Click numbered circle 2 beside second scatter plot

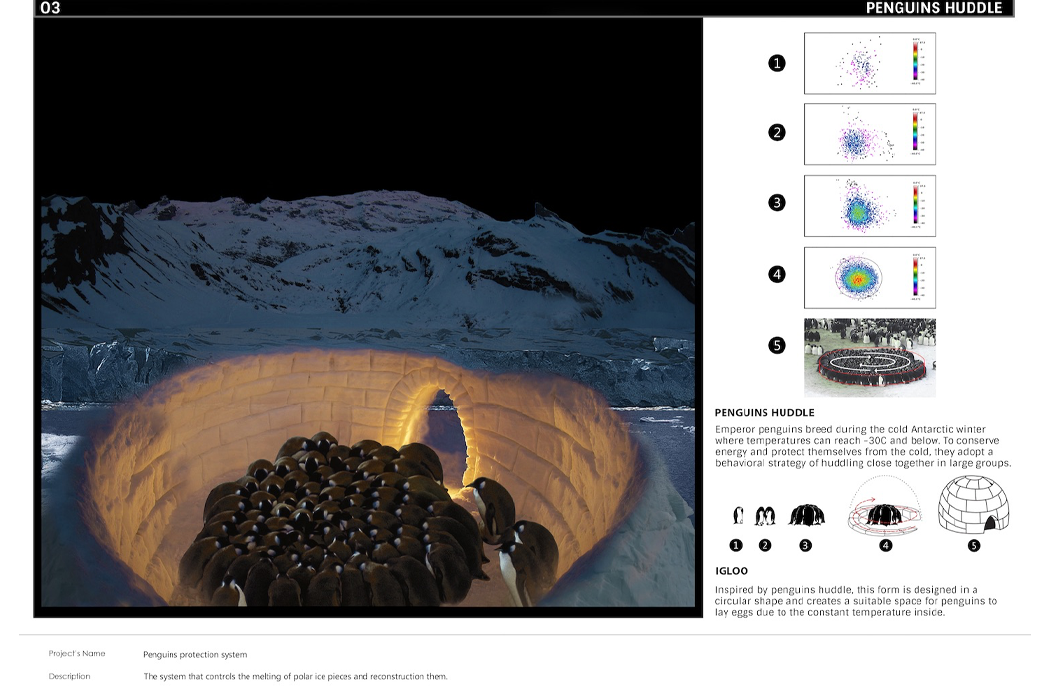pos(777,133)
